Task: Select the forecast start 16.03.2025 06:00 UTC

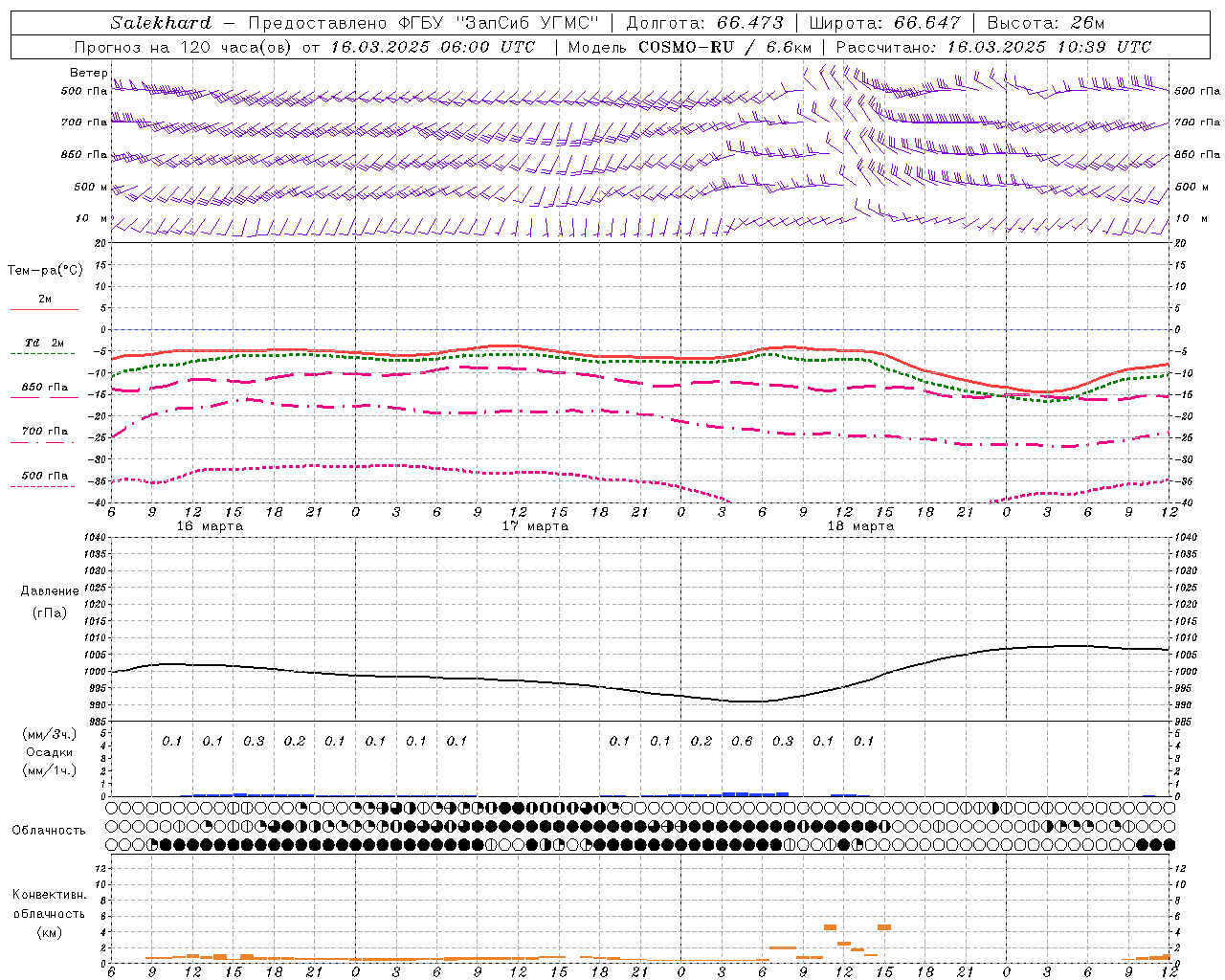Action: tap(433, 47)
